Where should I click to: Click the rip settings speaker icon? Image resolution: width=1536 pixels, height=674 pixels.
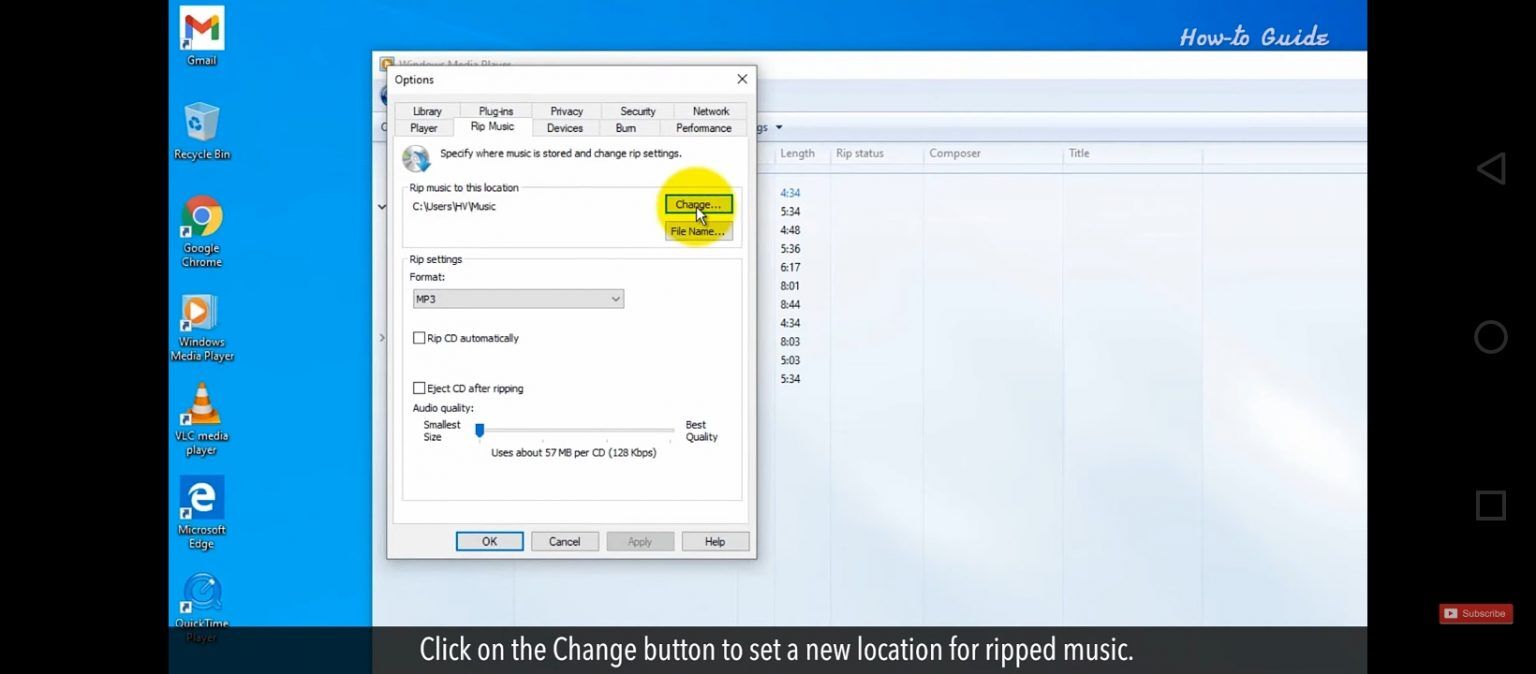[x=417, y=158]
